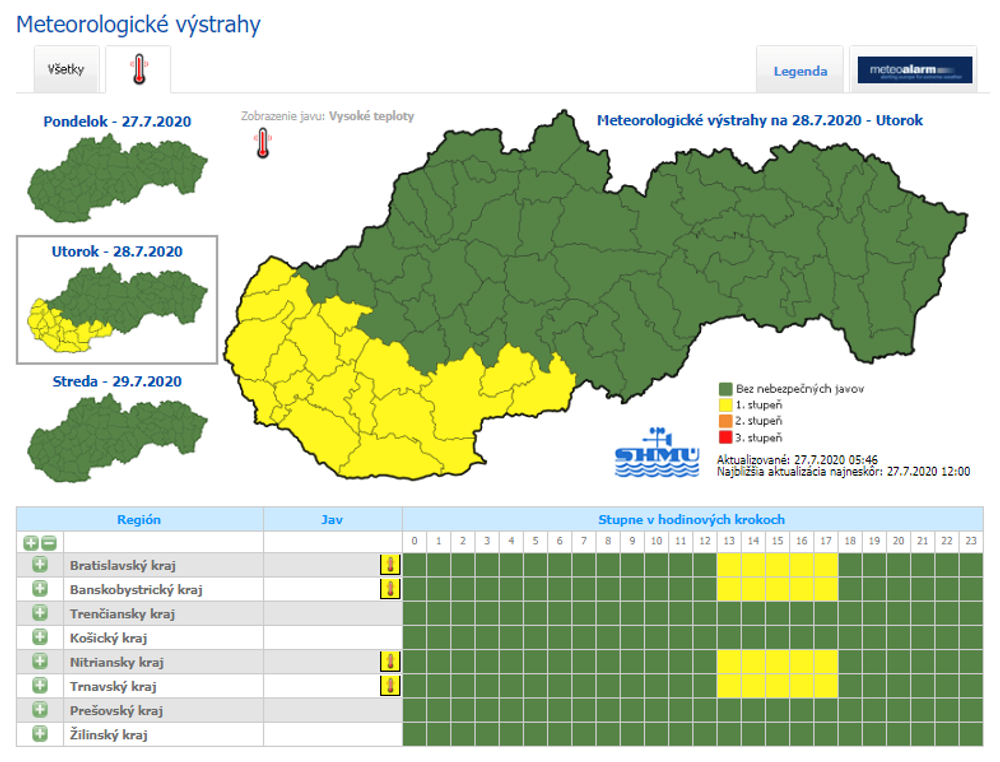This screenshot has width=1000, height=762.
Task: Click the thermometer icon tab
Action: point(138,70)
